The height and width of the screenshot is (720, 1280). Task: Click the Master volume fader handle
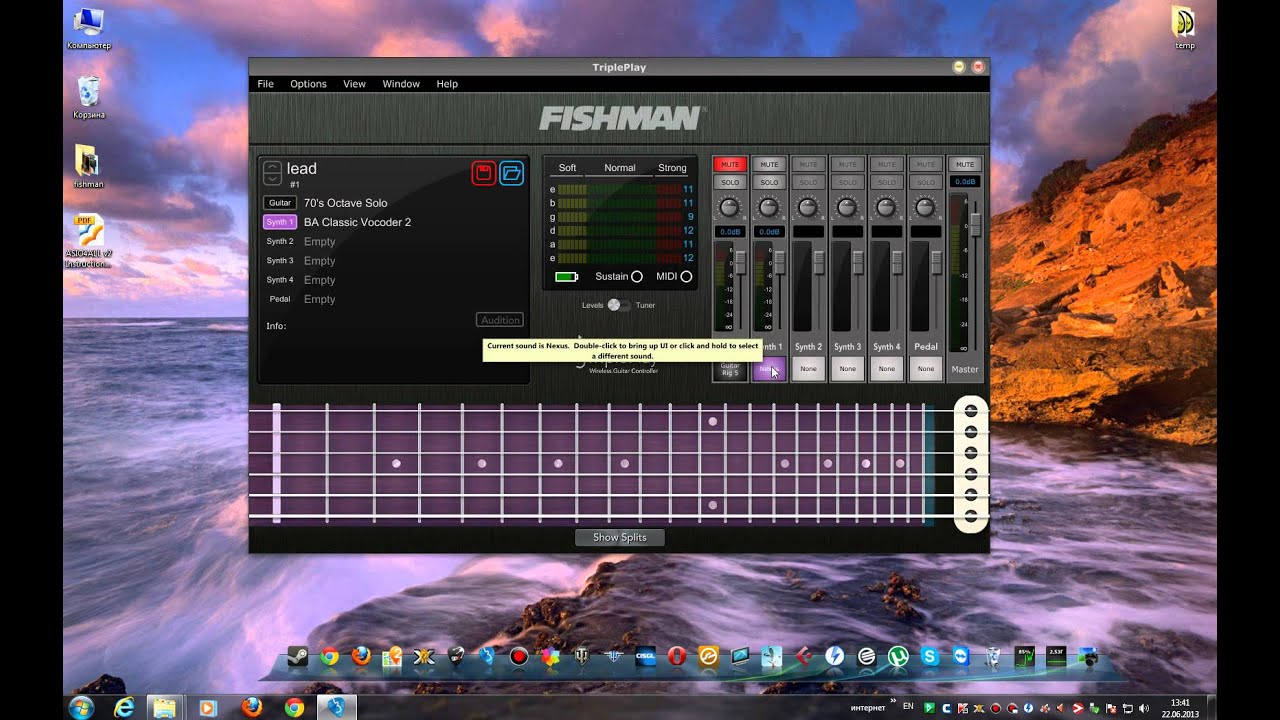coord(976,224)
